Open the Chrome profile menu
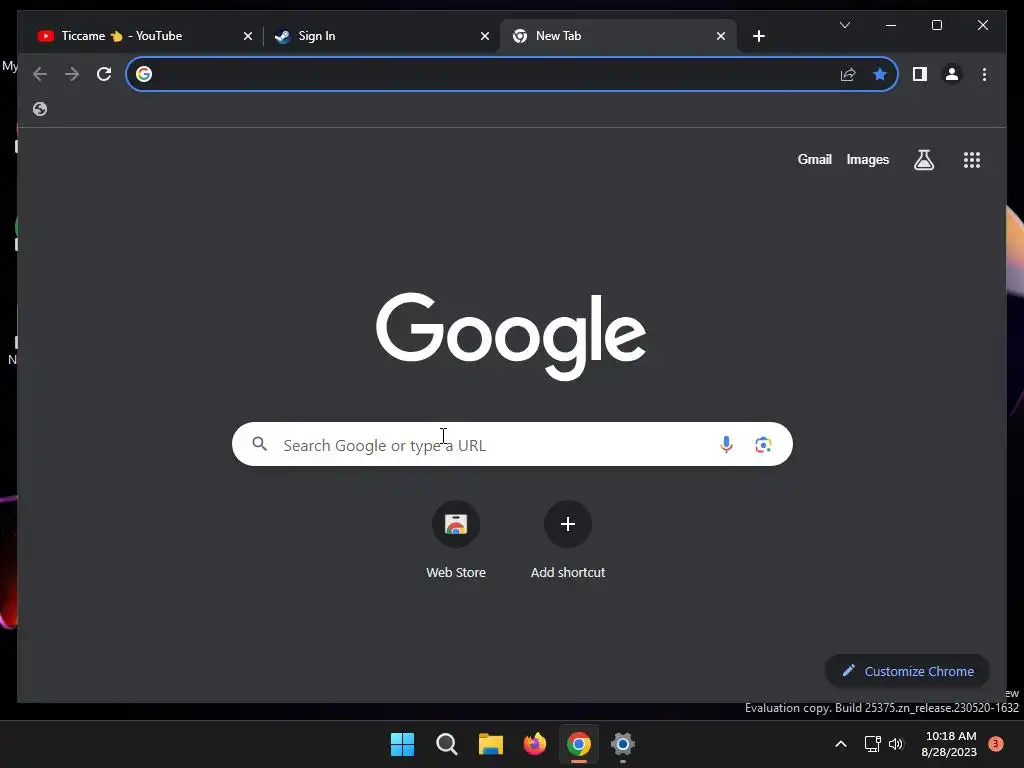The image size is (1024, 768). pos(952,74)
